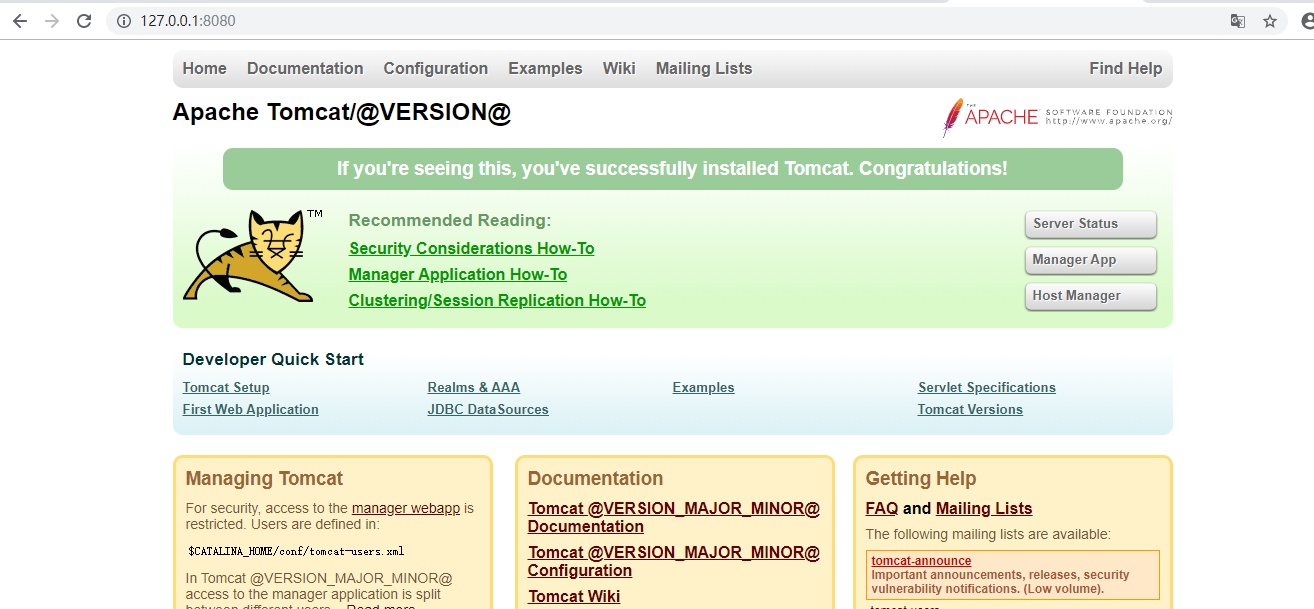1314x609 pixels.
Task: Open Clustering/Session Replication How-To link
Action: (497, 300)
